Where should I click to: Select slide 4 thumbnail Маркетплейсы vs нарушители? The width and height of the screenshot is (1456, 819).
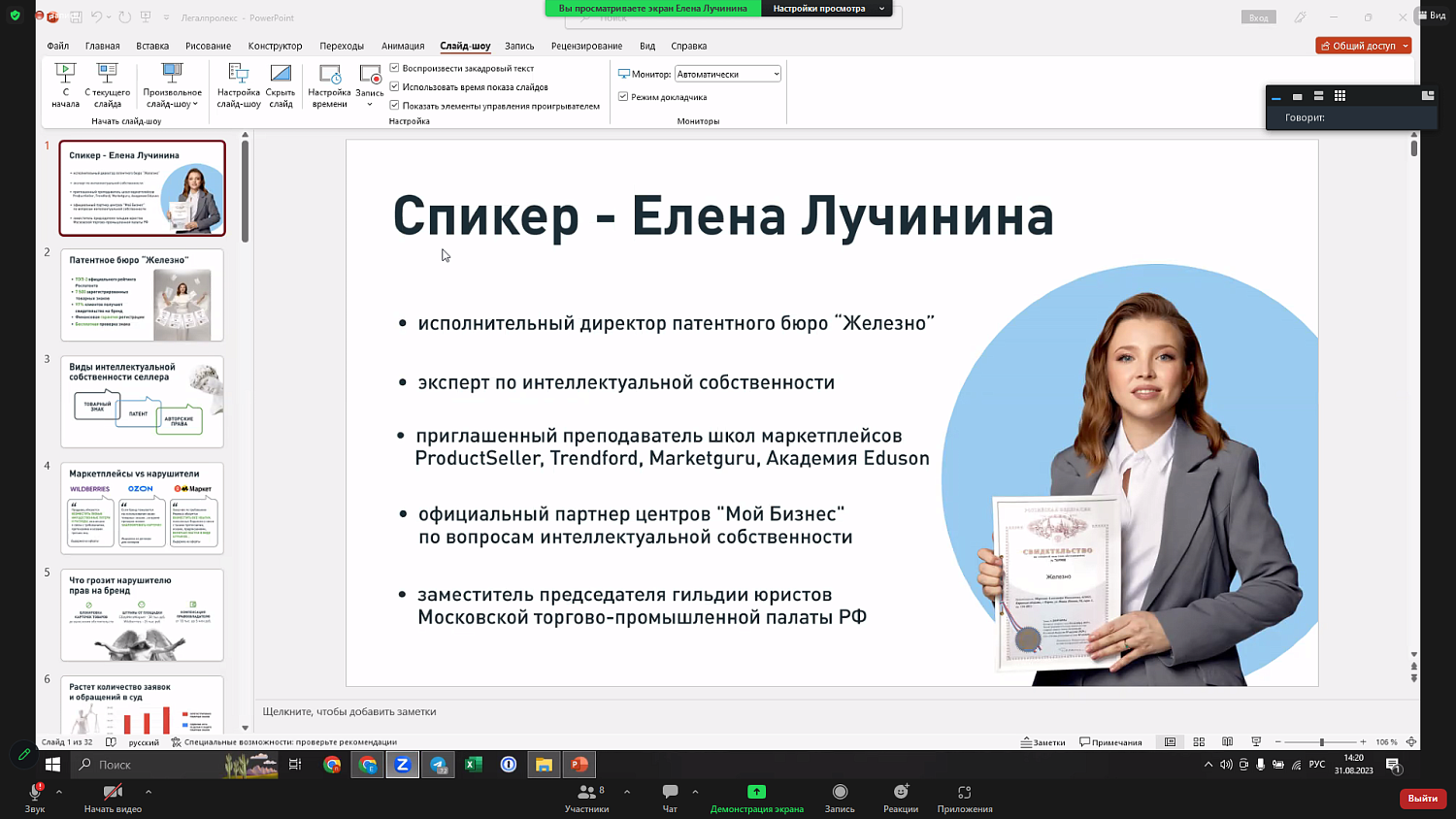click(x=142, y=508)
